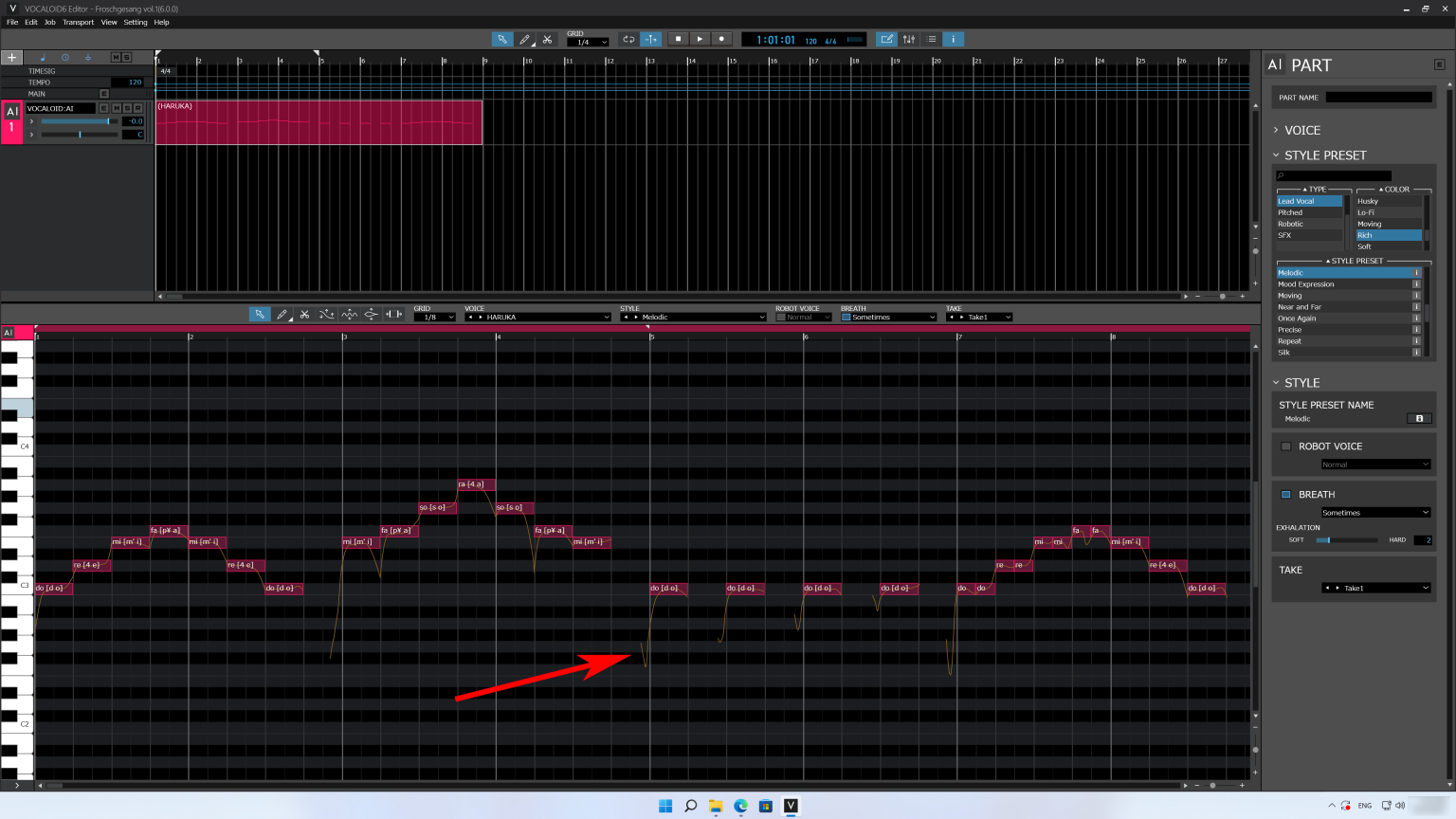Toggle the Breath checkbox in Style panel
The height and width of the screenshot is (819, 1456).
[x=1286, y=495]
